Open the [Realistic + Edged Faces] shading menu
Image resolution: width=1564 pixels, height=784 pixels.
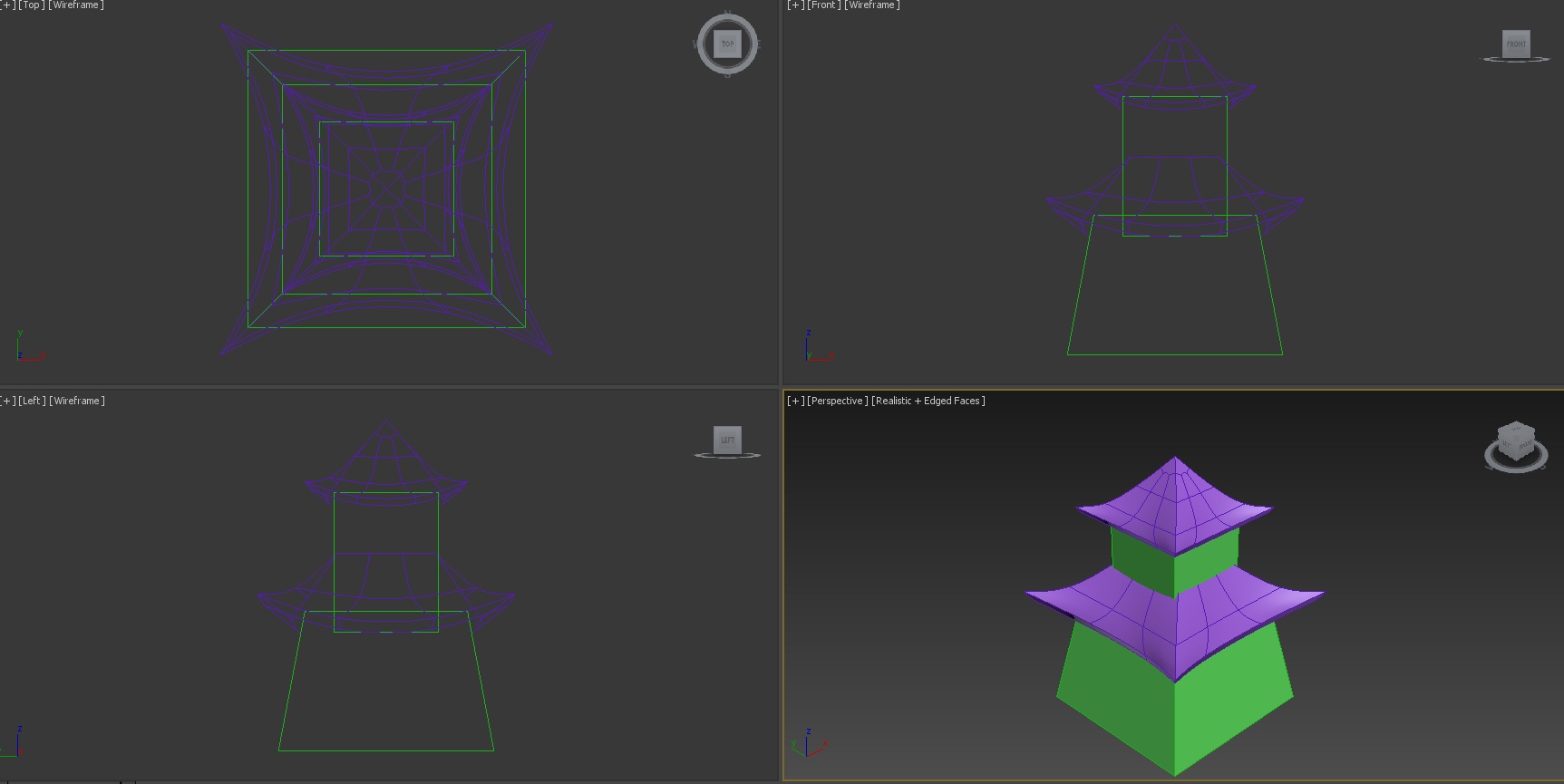[x=928, y=401]
